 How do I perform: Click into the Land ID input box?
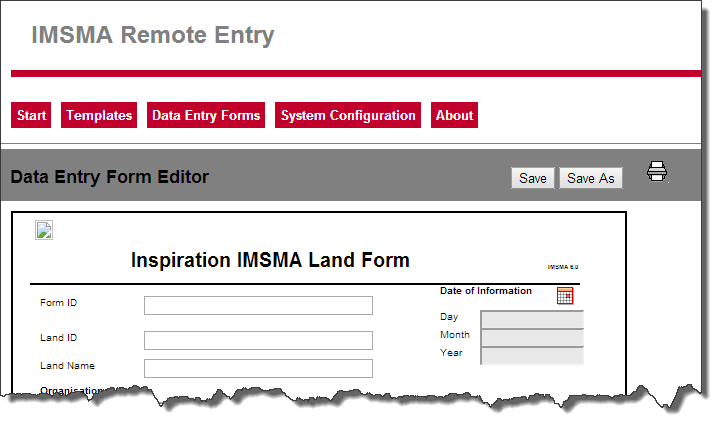(x=258, y=340)
